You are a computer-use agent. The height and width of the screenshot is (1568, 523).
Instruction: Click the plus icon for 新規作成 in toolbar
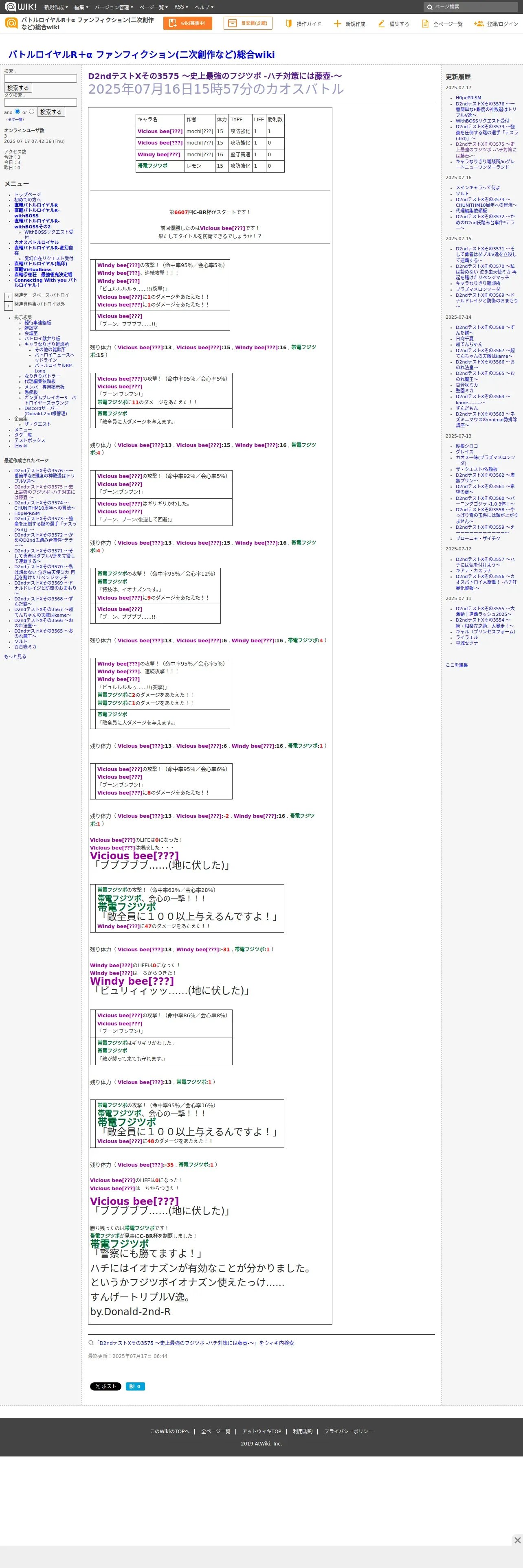click(337, 24)
